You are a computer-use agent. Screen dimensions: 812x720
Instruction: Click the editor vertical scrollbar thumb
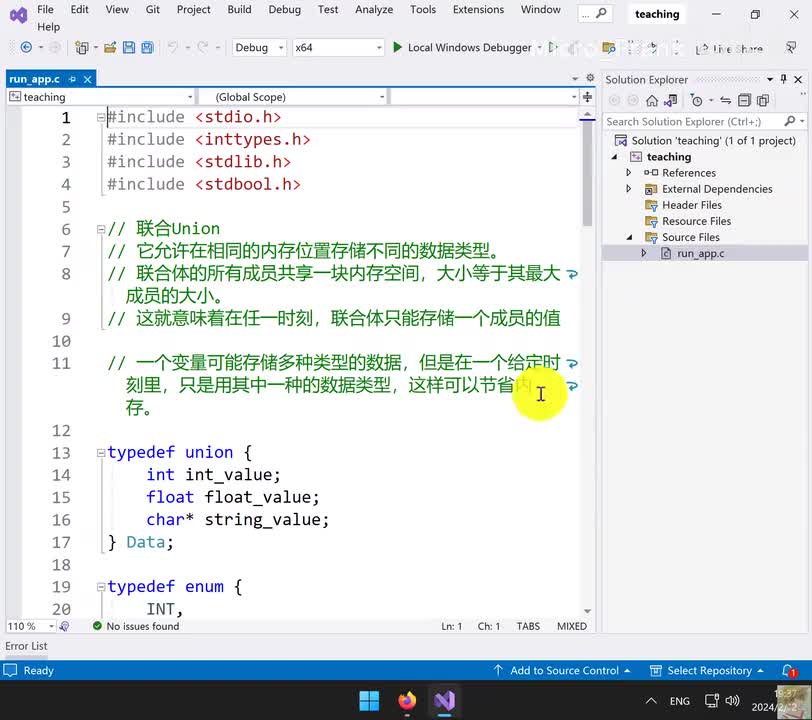tap(587, 174)
